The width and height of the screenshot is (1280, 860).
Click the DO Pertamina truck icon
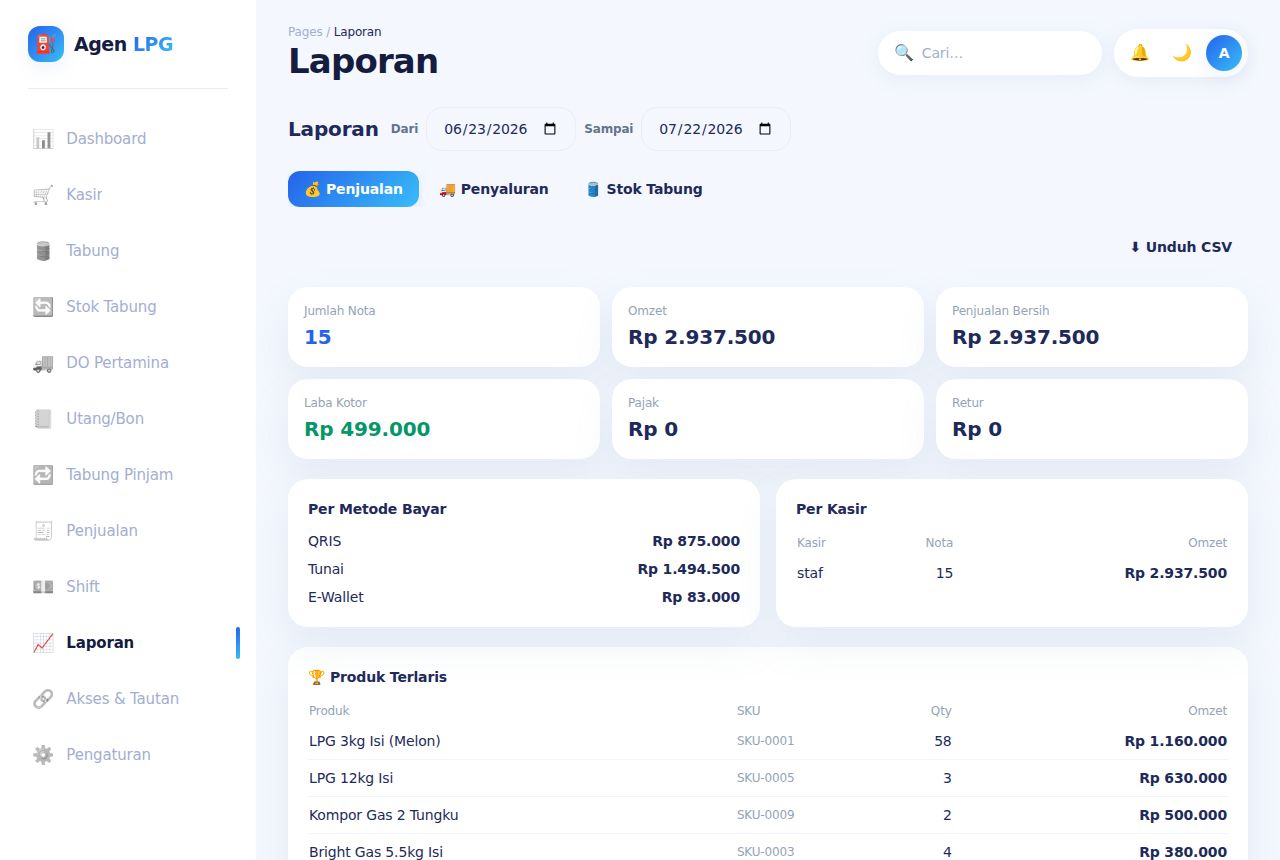(x=43, y=363)
